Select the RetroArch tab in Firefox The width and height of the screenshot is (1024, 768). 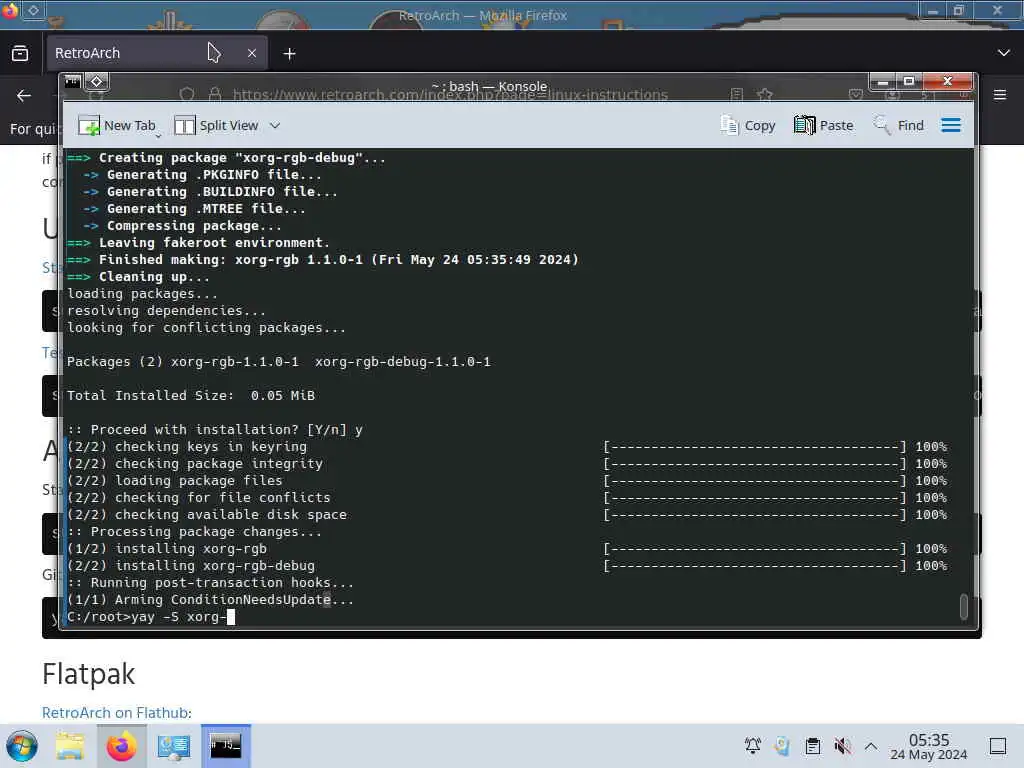pyautogui.click(x=155, y=53)
